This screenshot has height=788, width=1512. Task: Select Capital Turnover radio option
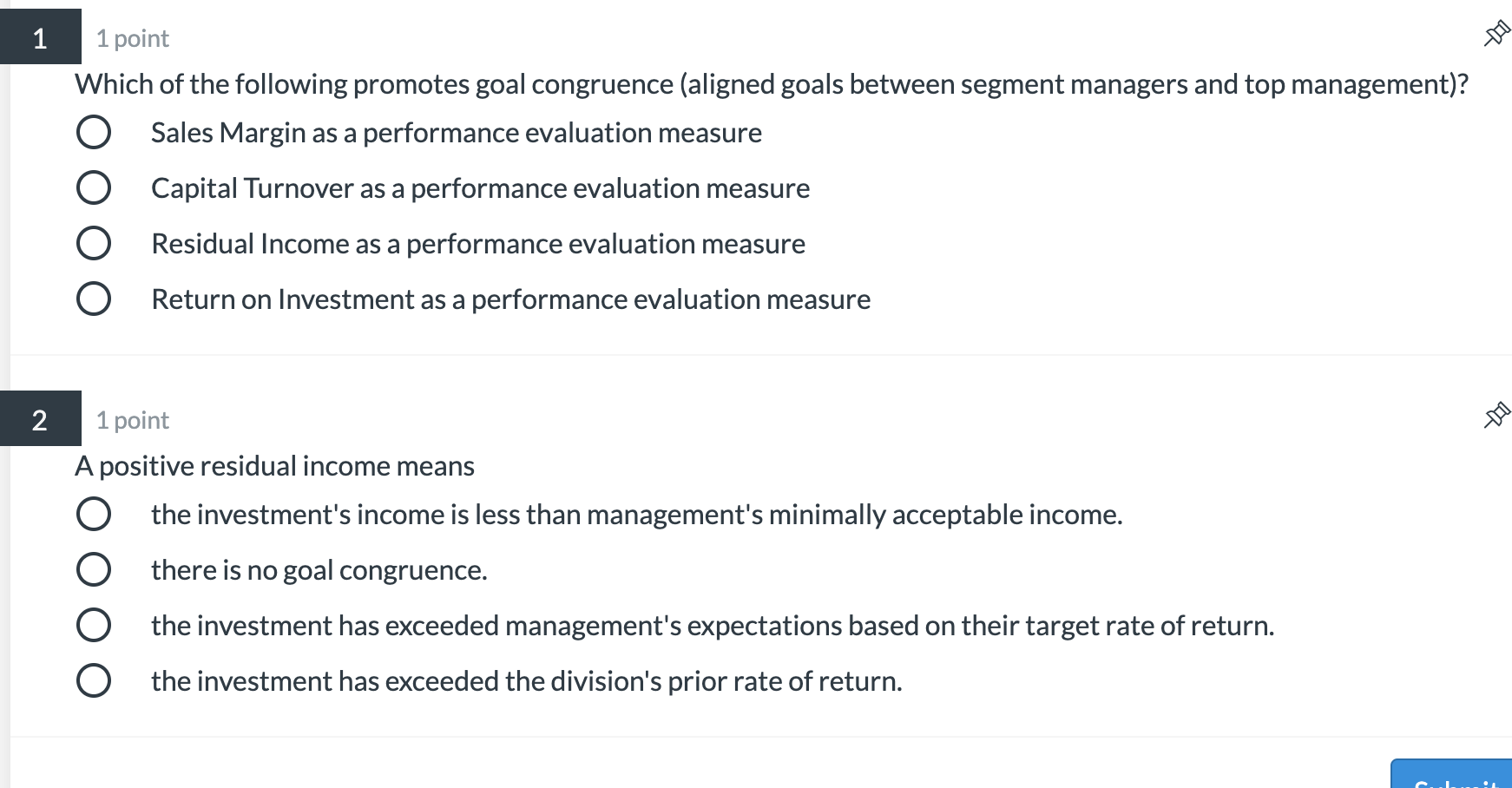point(94,187)
